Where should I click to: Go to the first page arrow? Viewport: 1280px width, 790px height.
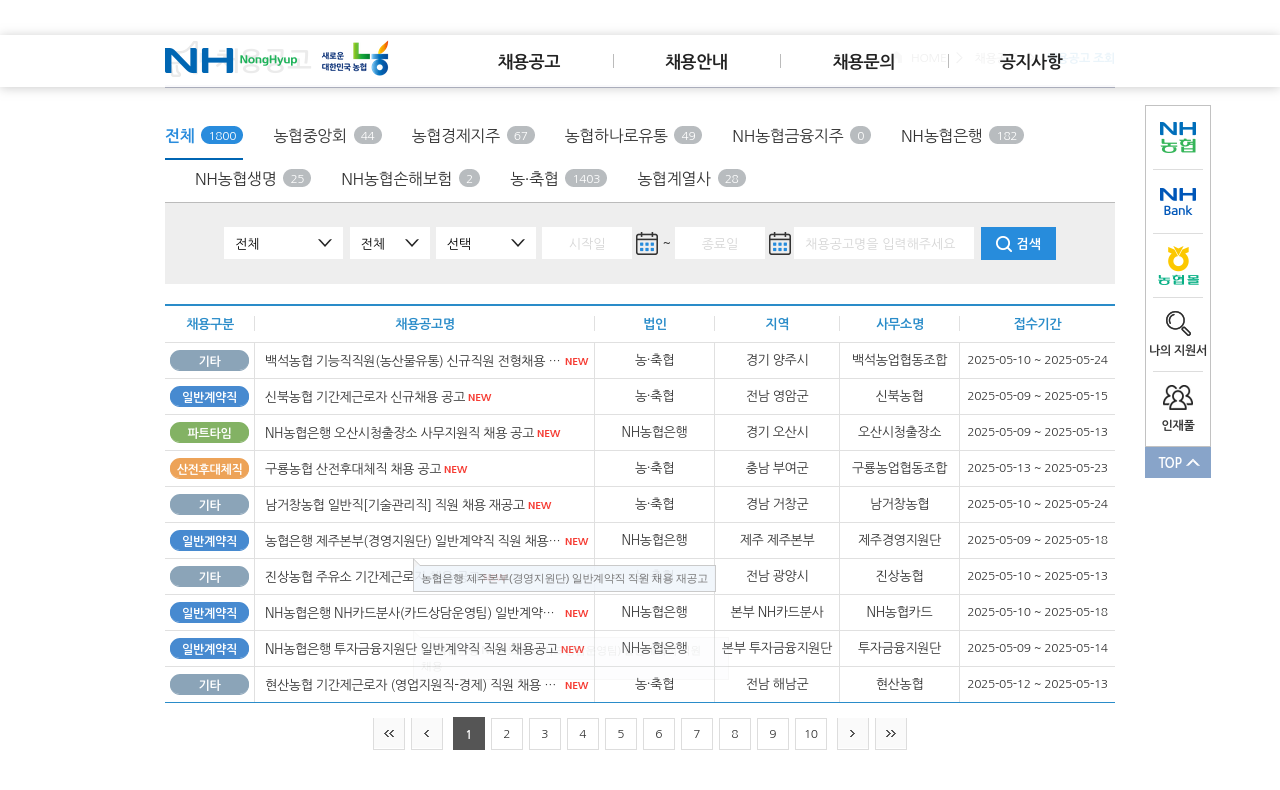pyautogui.click(x=389, y=734)
